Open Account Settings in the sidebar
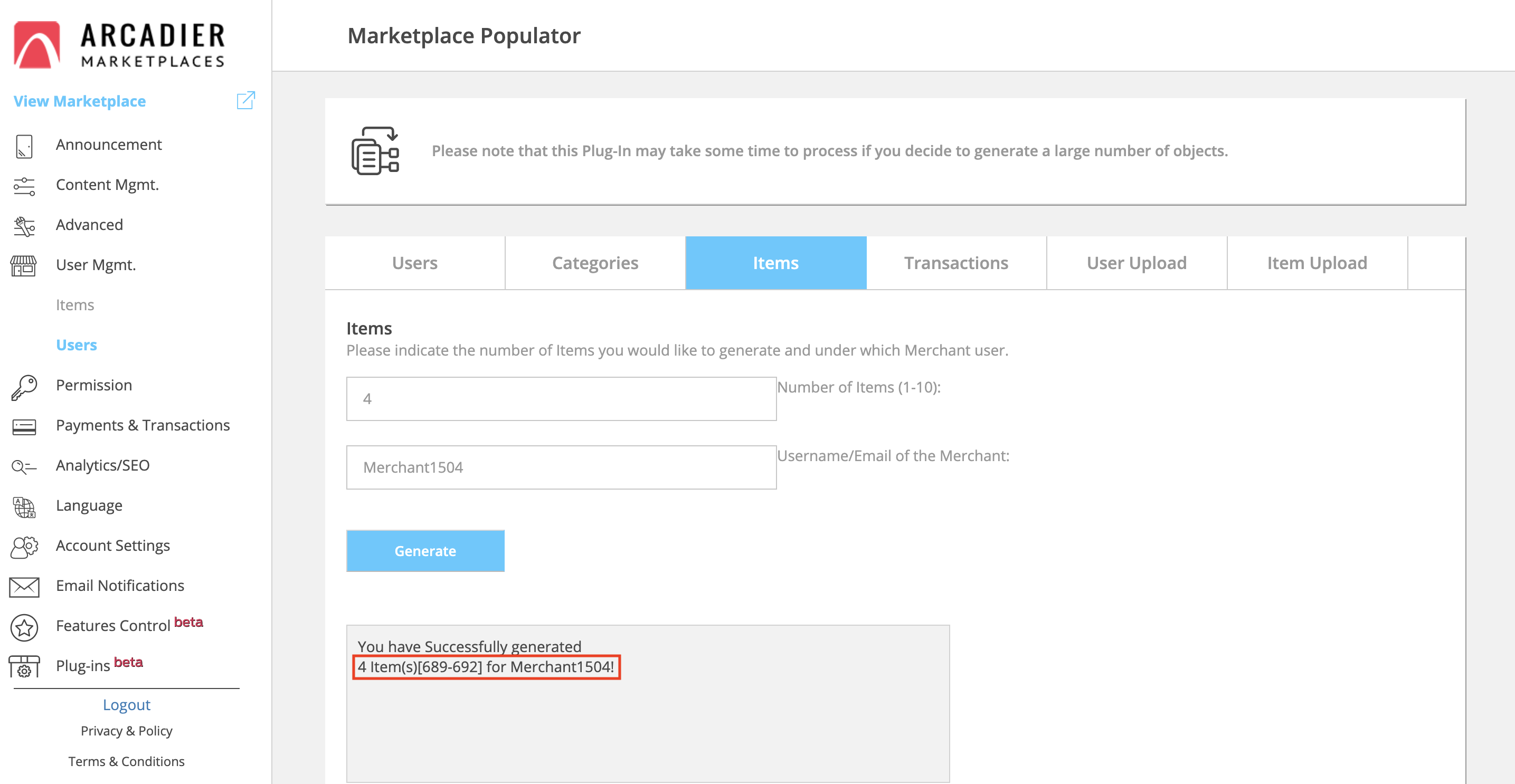This screenshot has height=784, width=1515. [x=112, y=546]
